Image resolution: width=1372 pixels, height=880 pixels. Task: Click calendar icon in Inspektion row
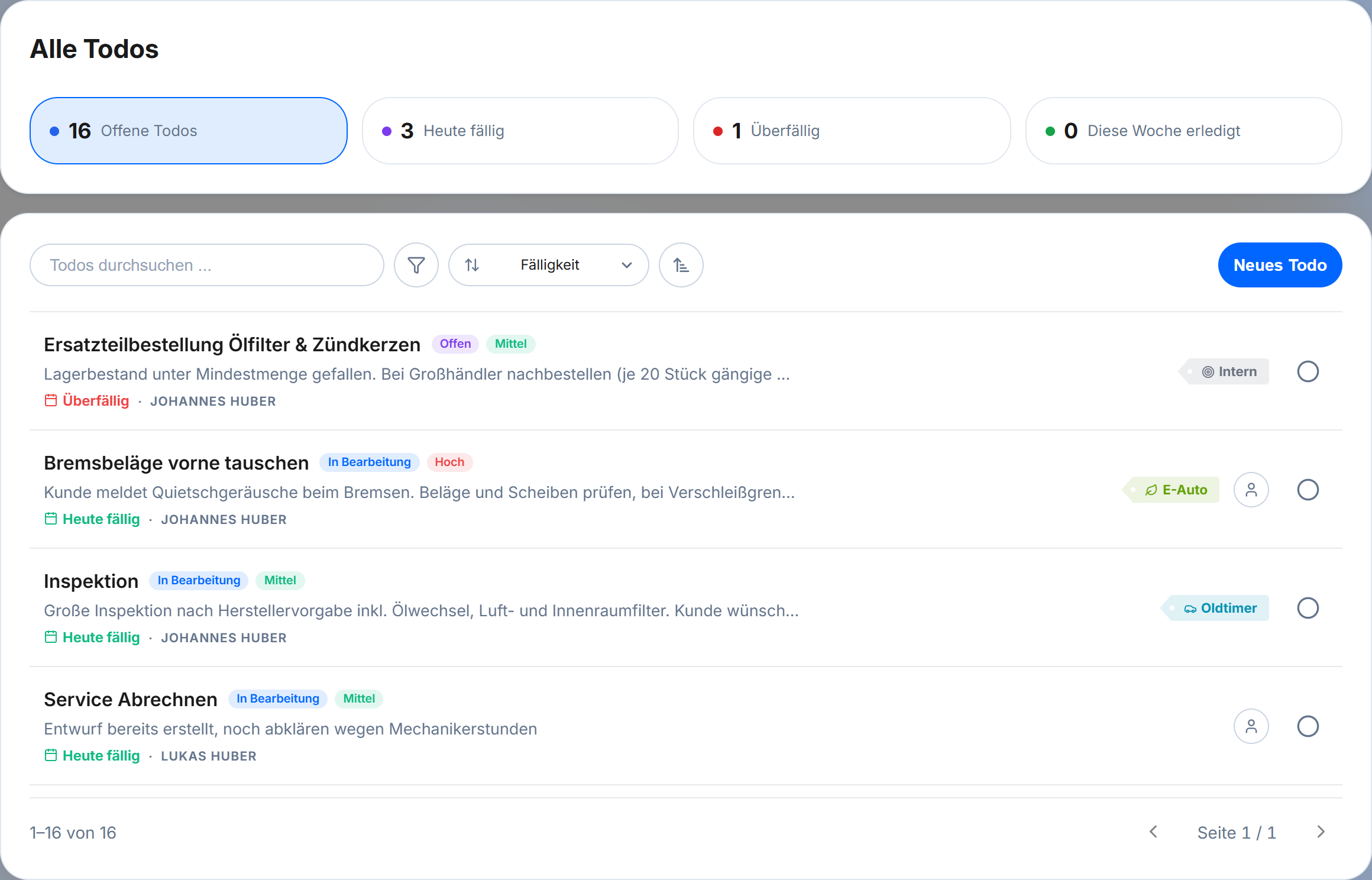click(51, 637)
